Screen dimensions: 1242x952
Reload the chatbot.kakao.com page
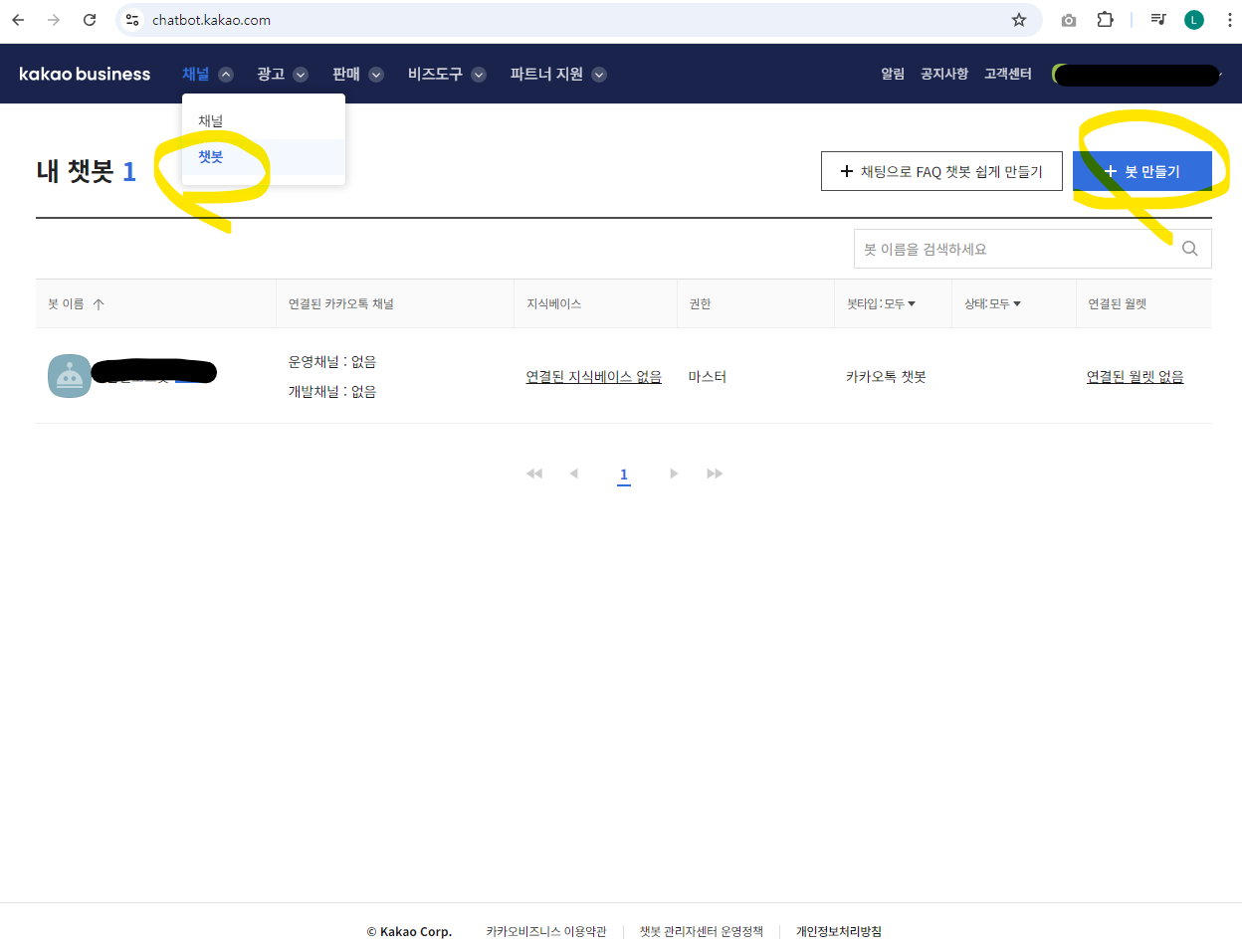[x=90, y=20]
